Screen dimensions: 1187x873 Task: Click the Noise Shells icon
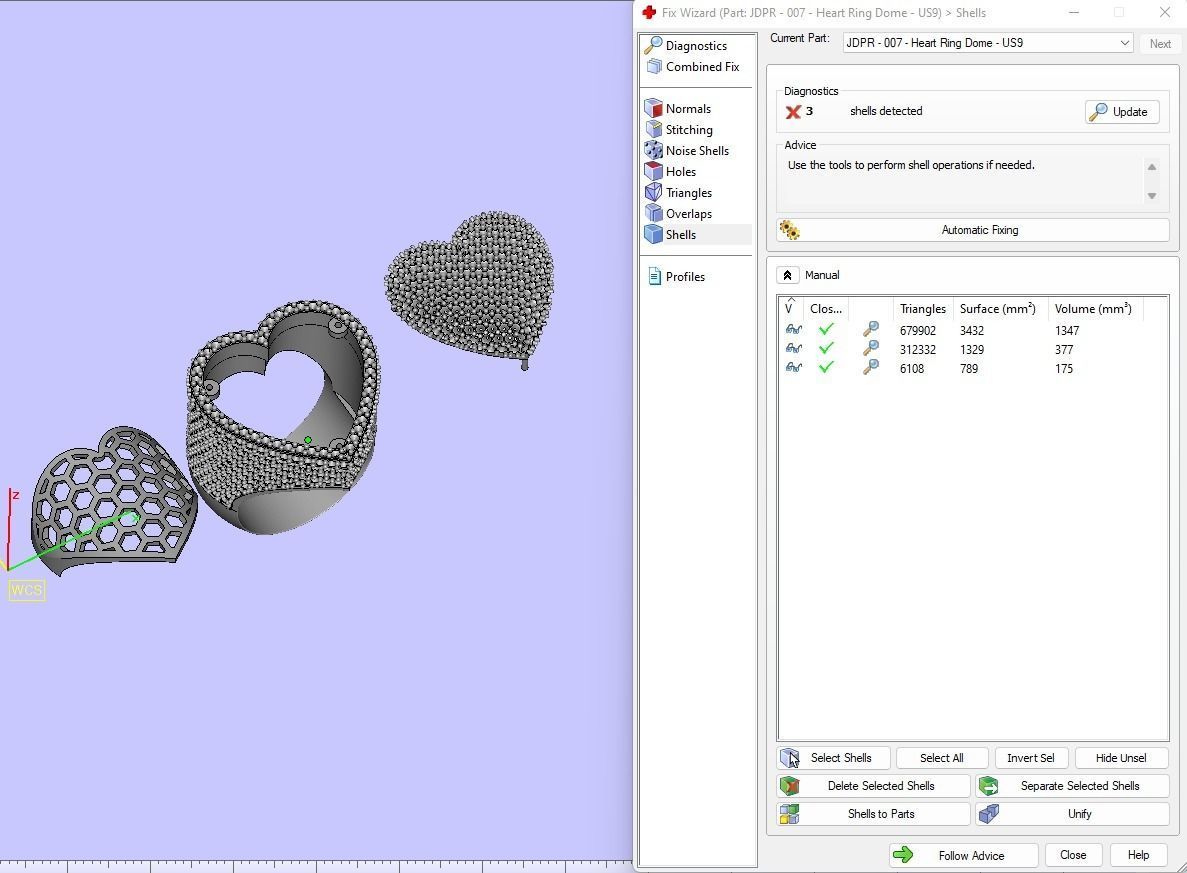pos(653,151)
